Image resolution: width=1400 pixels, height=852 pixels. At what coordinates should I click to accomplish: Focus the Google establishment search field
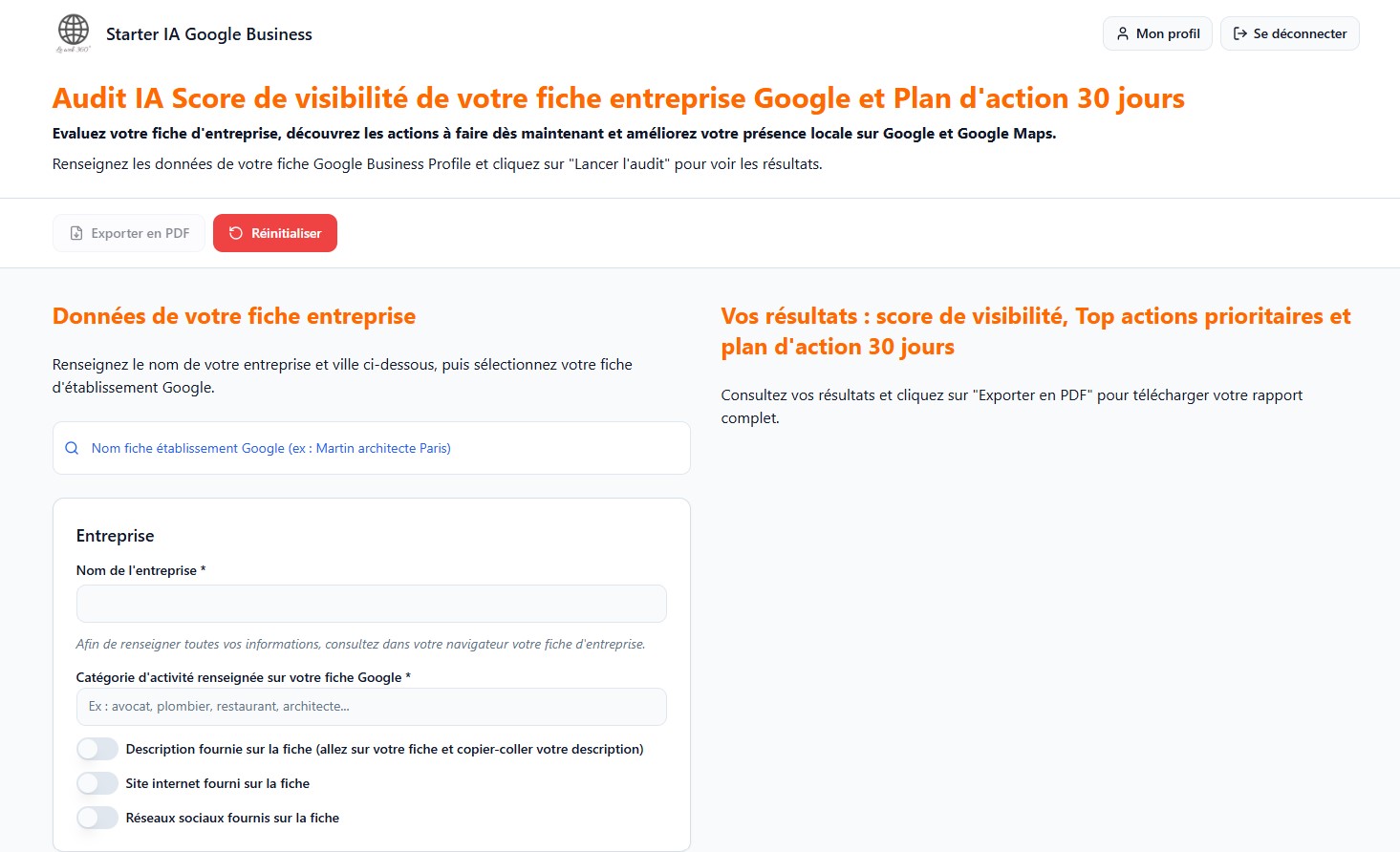(x=382, y=448)
